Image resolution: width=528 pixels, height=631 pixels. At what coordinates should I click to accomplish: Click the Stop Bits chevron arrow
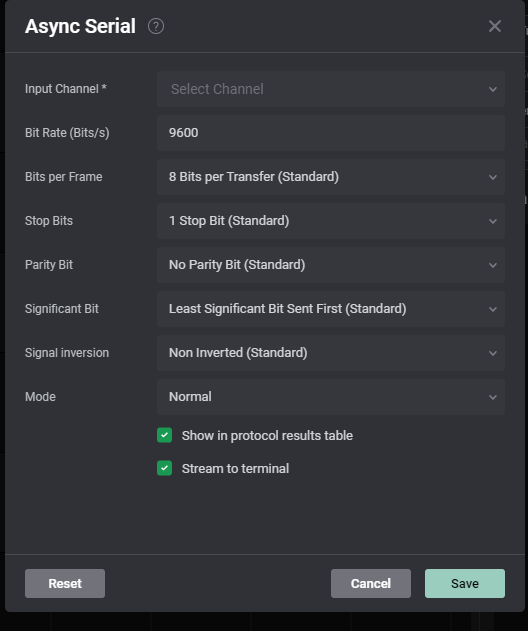pos(493,221)
